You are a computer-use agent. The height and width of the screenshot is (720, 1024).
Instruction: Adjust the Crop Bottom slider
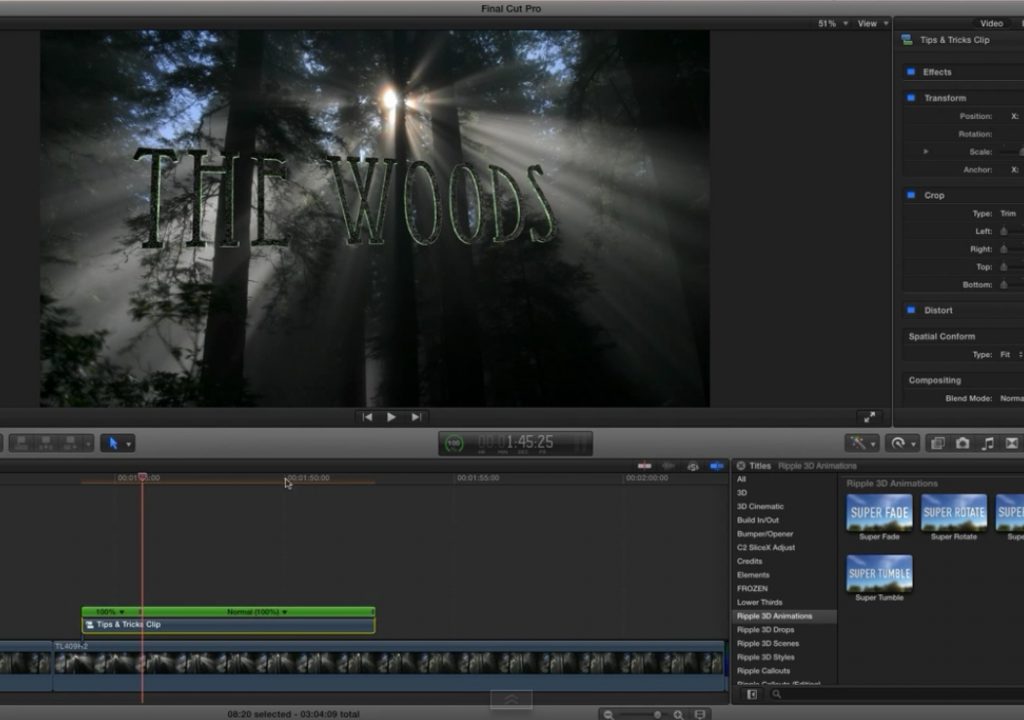1004,285
